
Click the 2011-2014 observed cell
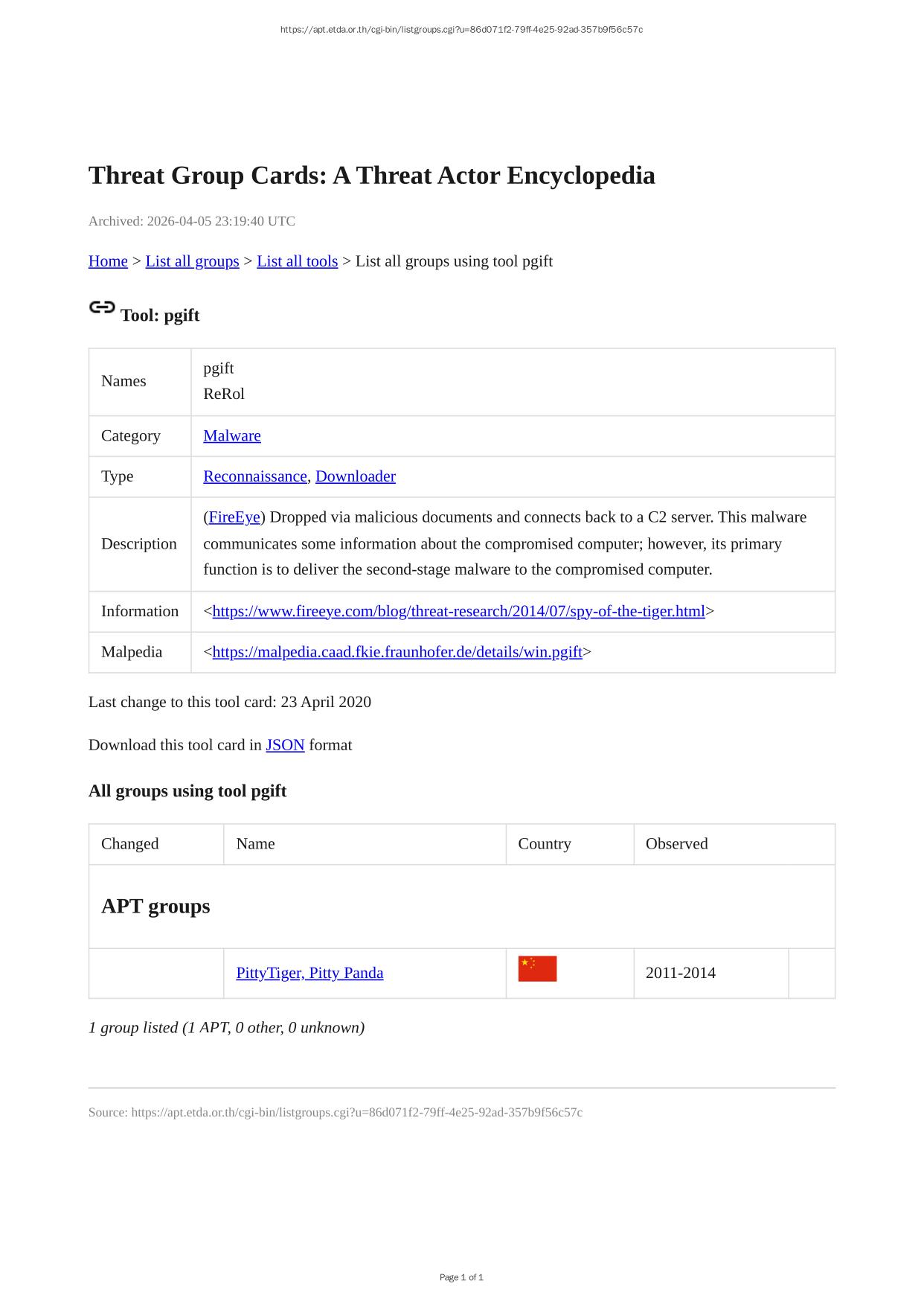pyautogui.click(x=680, y=973)
